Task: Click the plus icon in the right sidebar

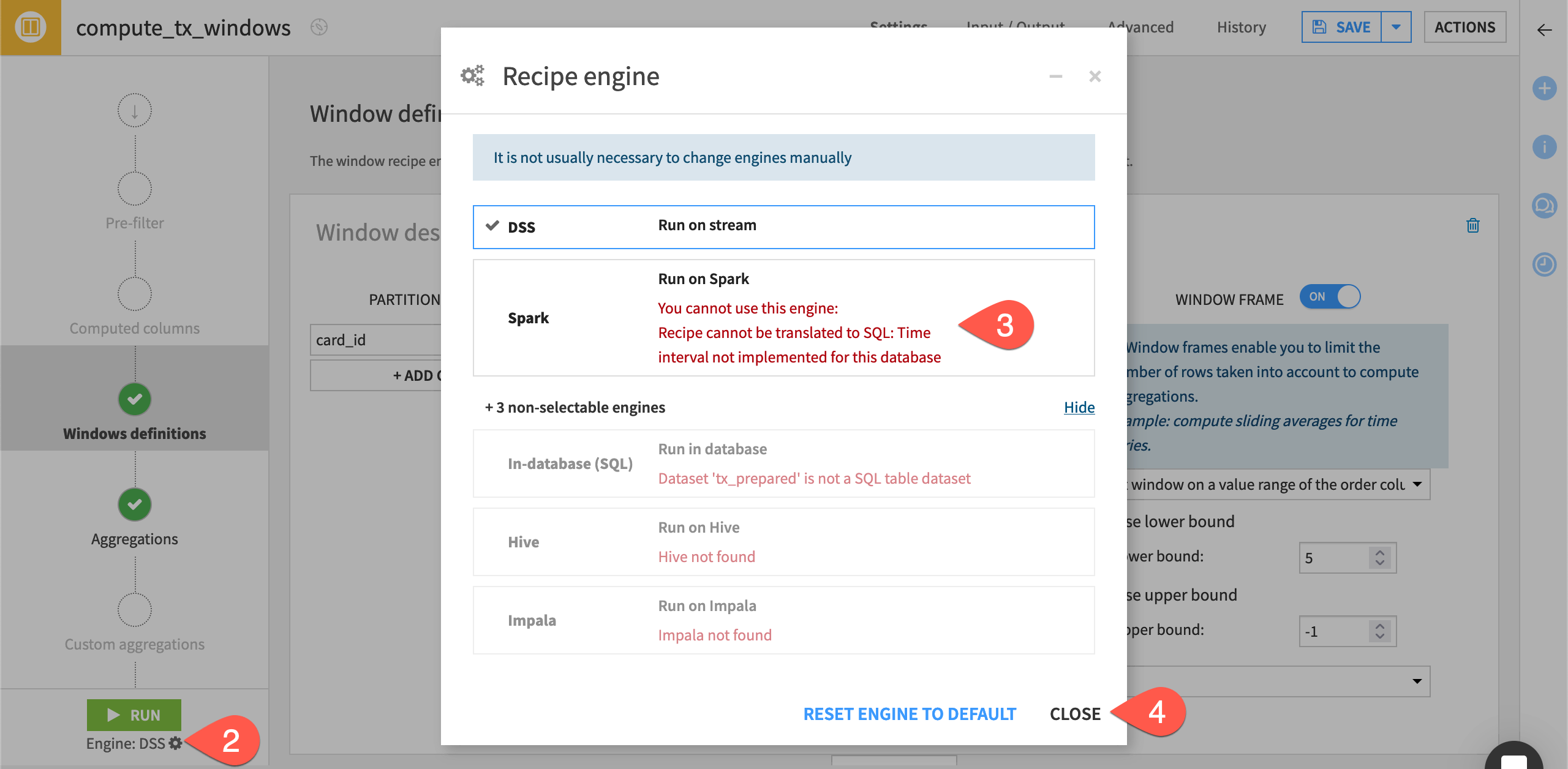Action: point(1544,88)
